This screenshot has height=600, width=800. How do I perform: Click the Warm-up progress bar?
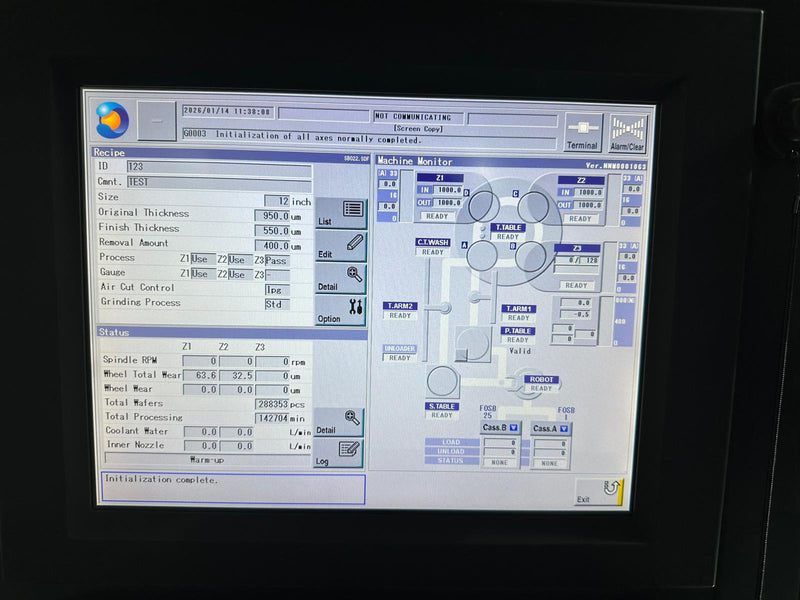[x=208, y=460]
